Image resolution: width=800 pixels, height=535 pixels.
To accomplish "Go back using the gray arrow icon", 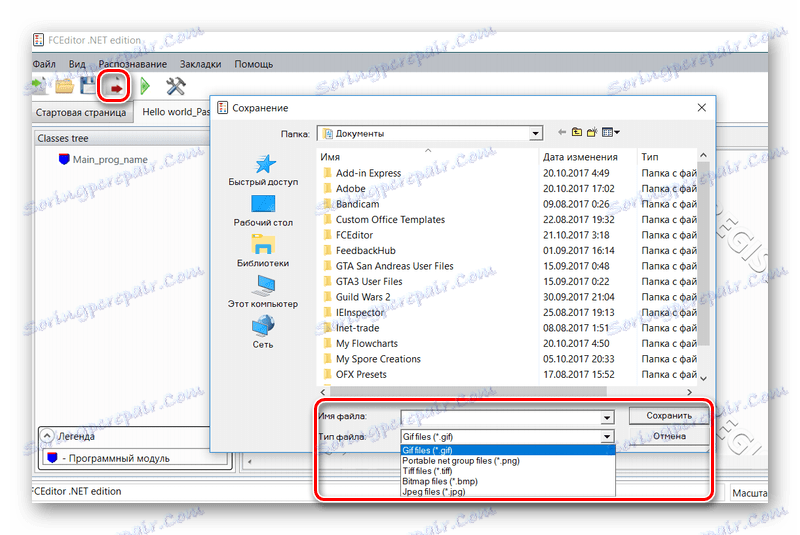I will pos(562,132).
